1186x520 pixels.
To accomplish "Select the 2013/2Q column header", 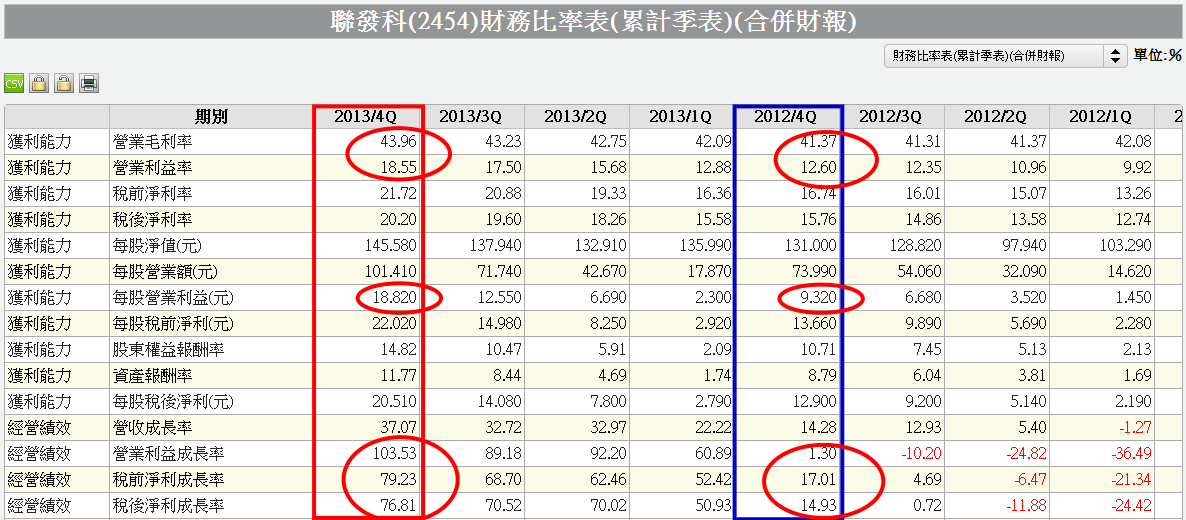I will tap(576, 117).
